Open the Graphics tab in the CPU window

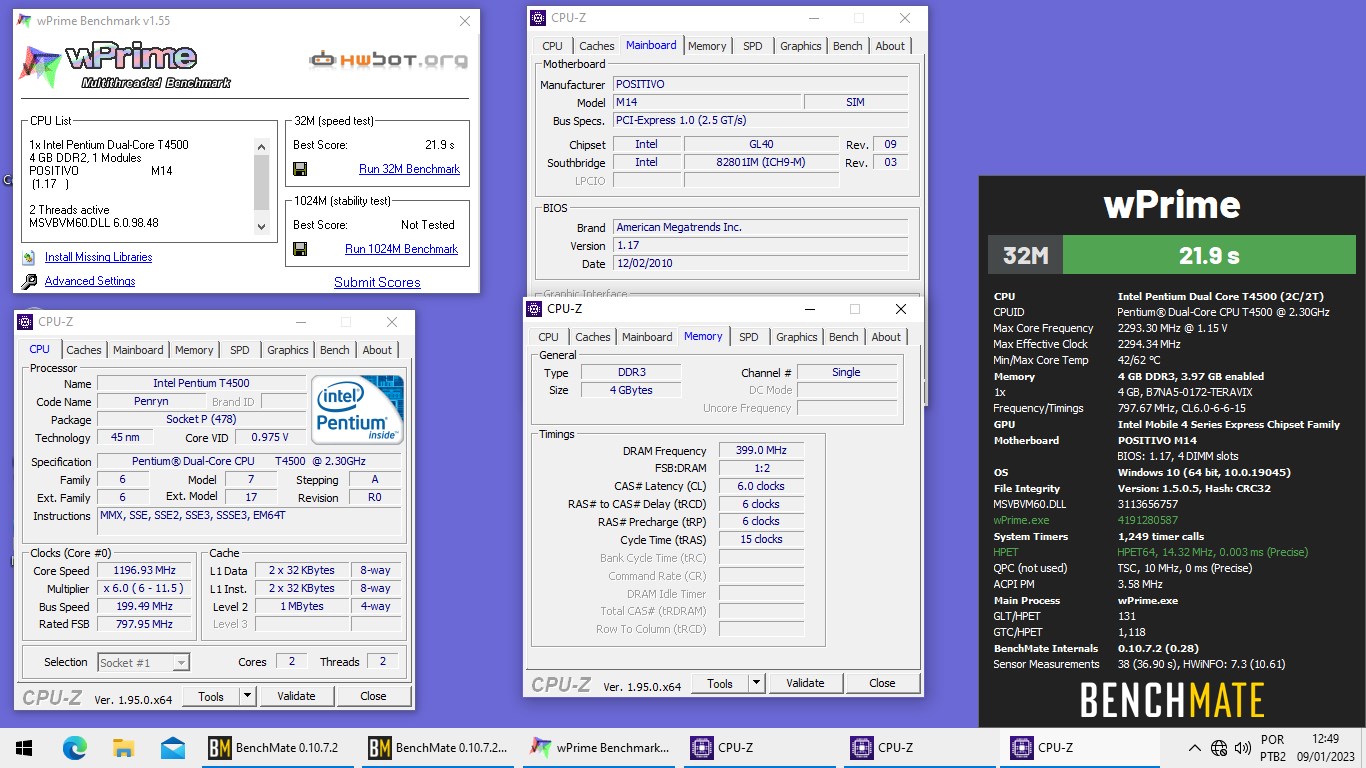click(288, 350)
